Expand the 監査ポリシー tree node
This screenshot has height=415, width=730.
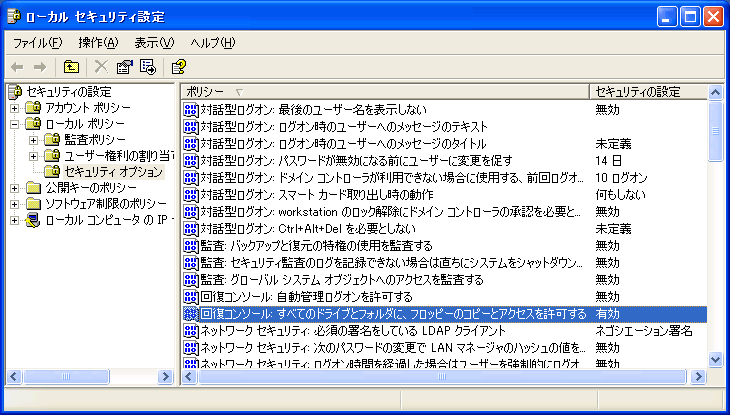pos(33,140)
